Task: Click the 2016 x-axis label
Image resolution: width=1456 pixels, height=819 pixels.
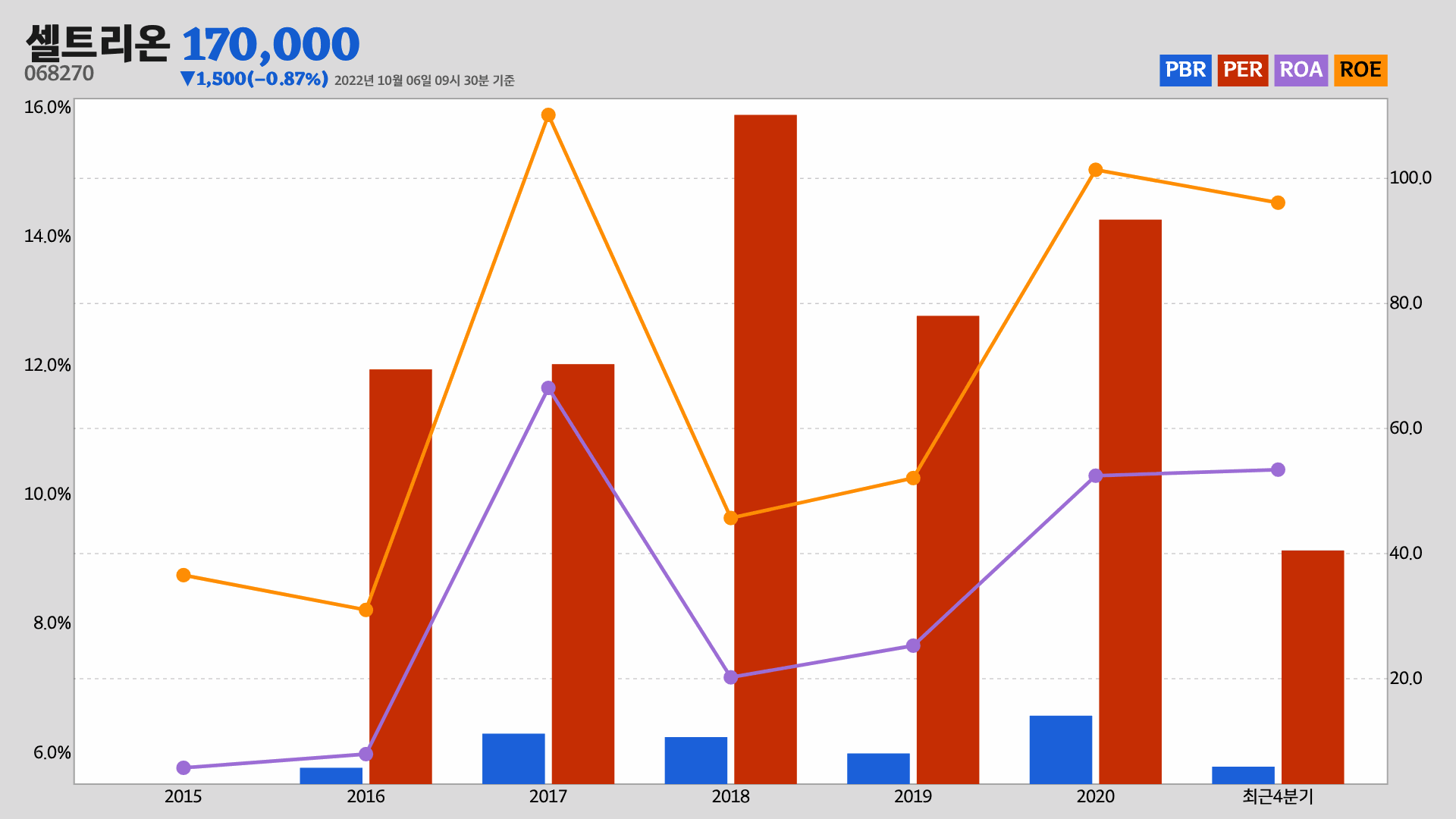Action: pos(366,796)
